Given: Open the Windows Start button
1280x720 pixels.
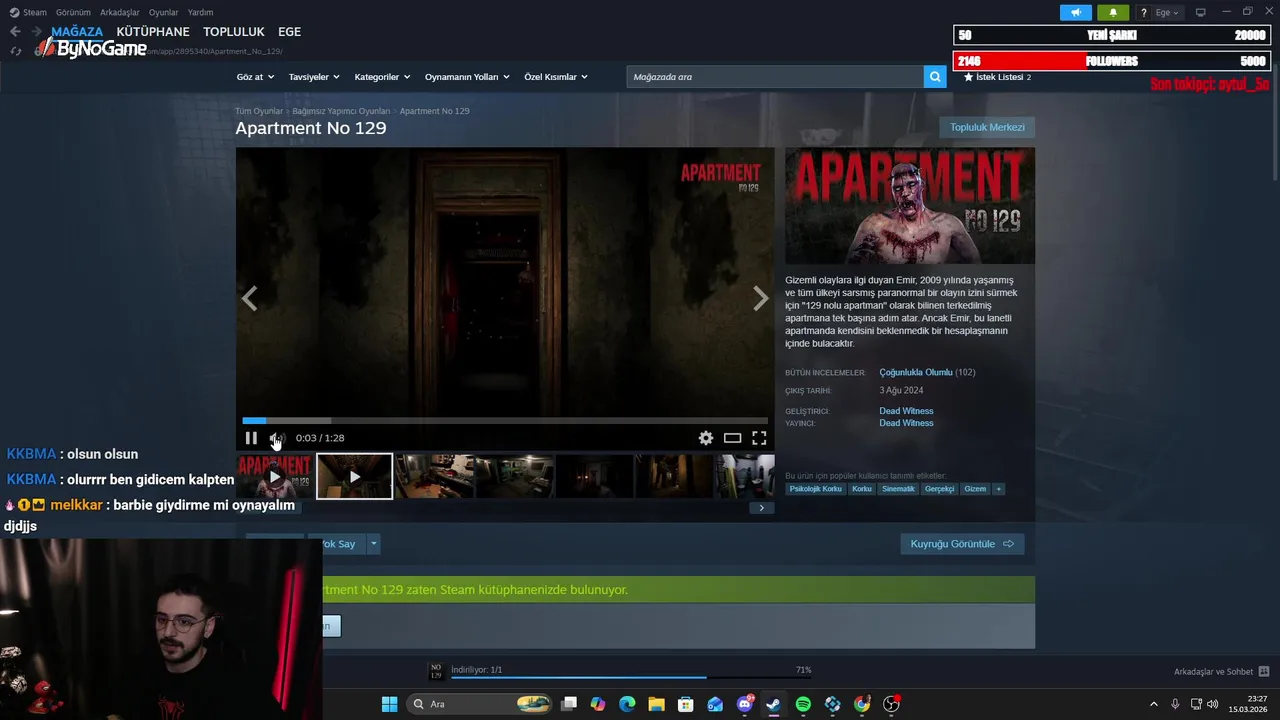Looking at the screenshot, I should (x=389, y=704).
